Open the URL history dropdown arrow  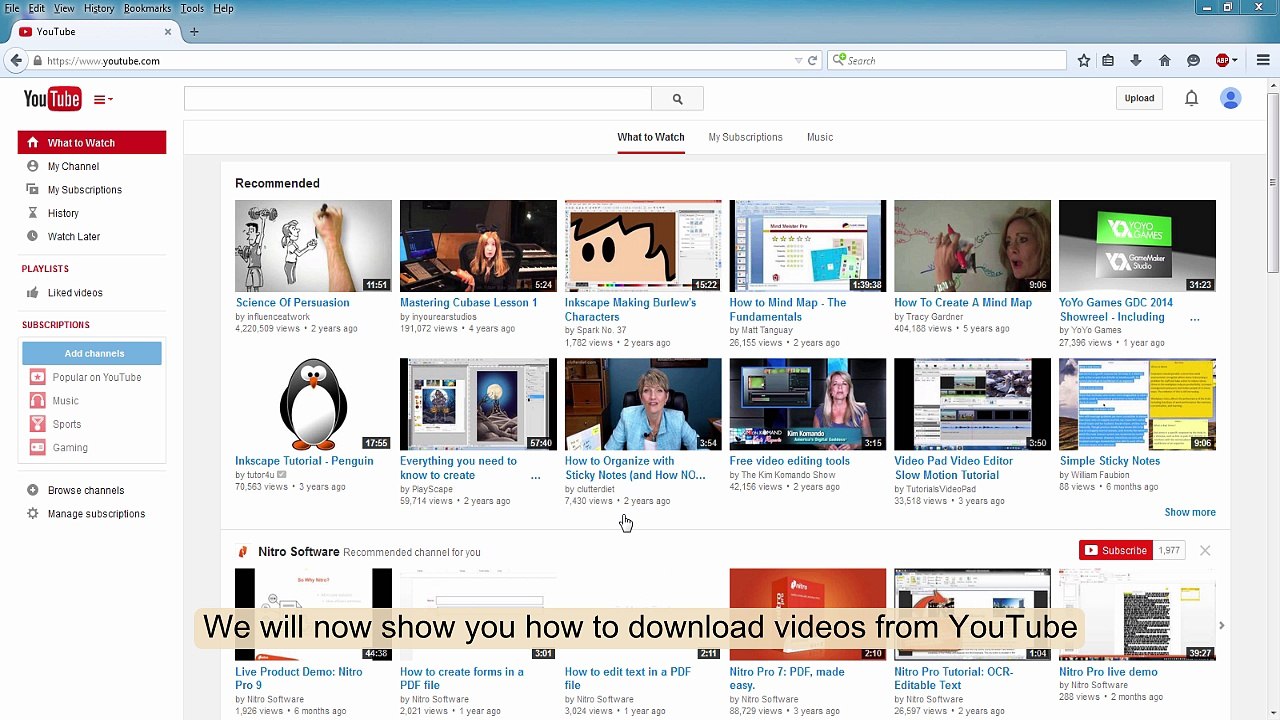798,61
